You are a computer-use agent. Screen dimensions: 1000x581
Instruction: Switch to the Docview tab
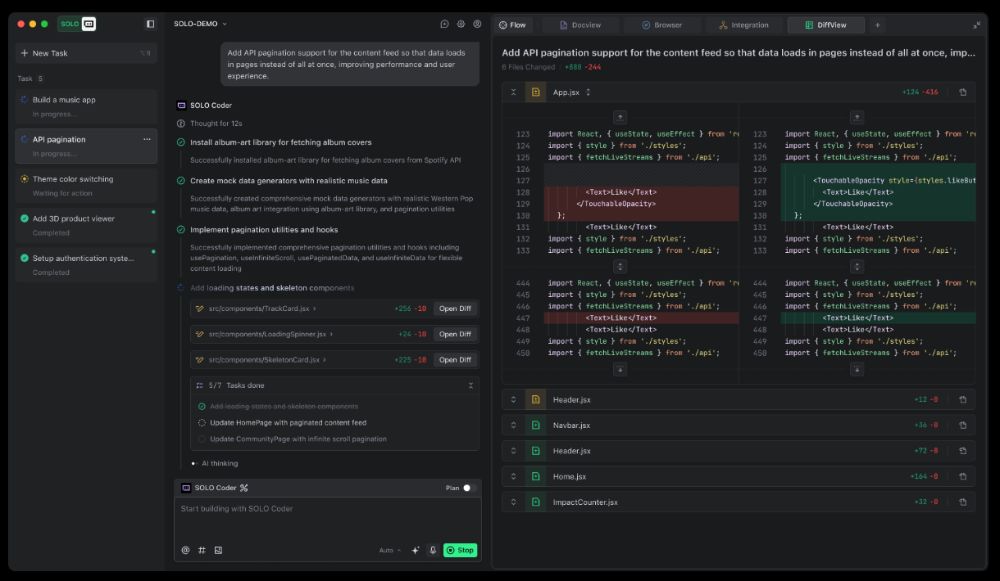pyautogui.click(x=580, y=25)
